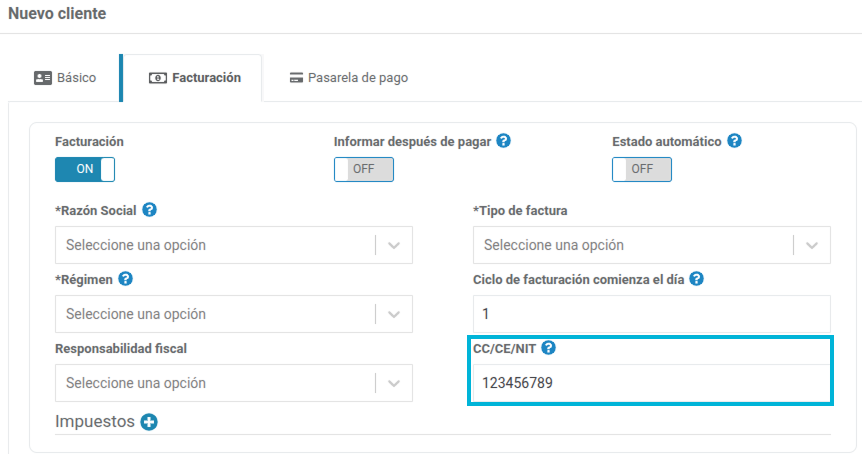Show help for Ciclo de facturación

coord(697,279)
